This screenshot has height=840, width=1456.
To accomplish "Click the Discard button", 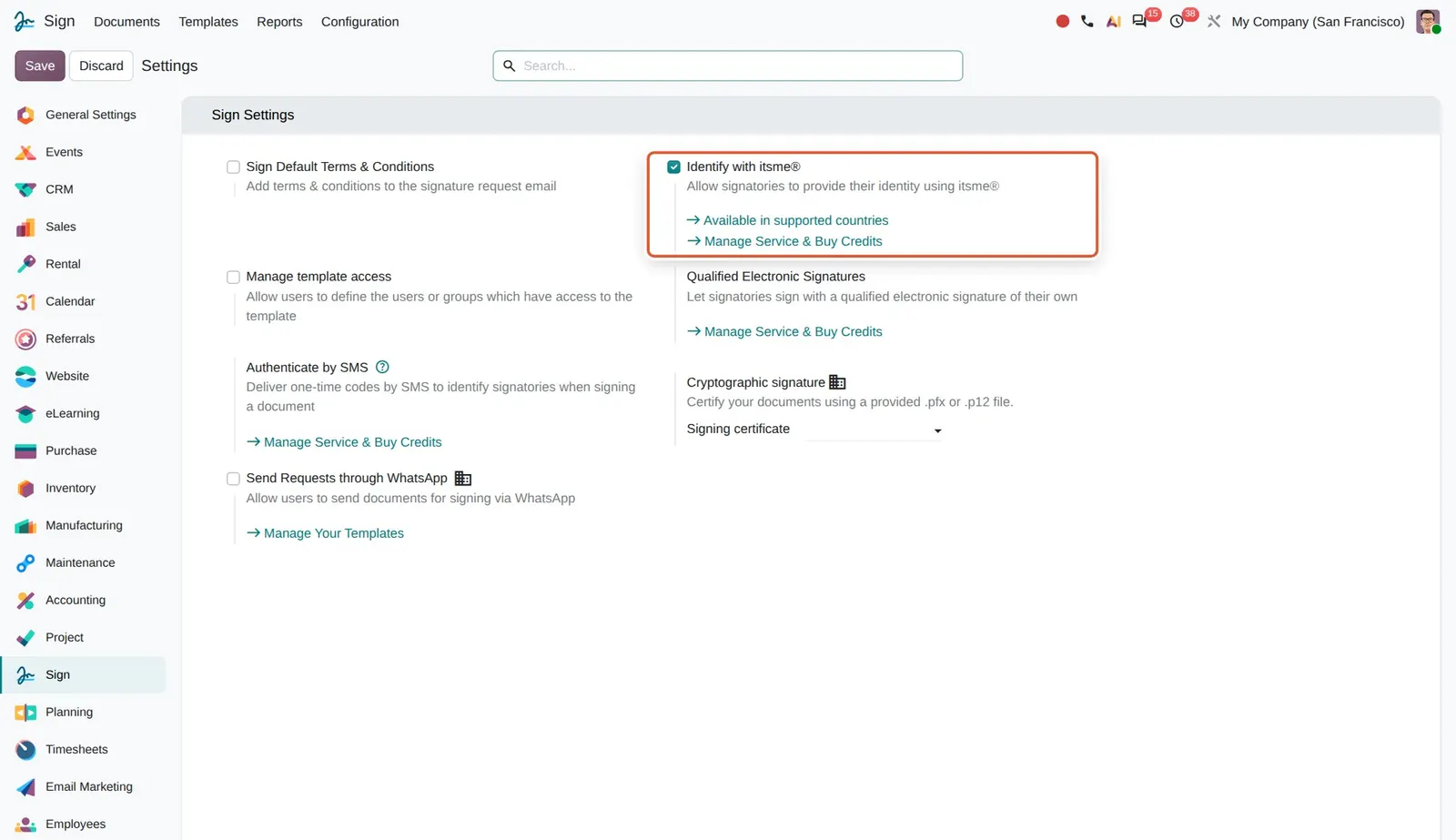I will point(101,66).
